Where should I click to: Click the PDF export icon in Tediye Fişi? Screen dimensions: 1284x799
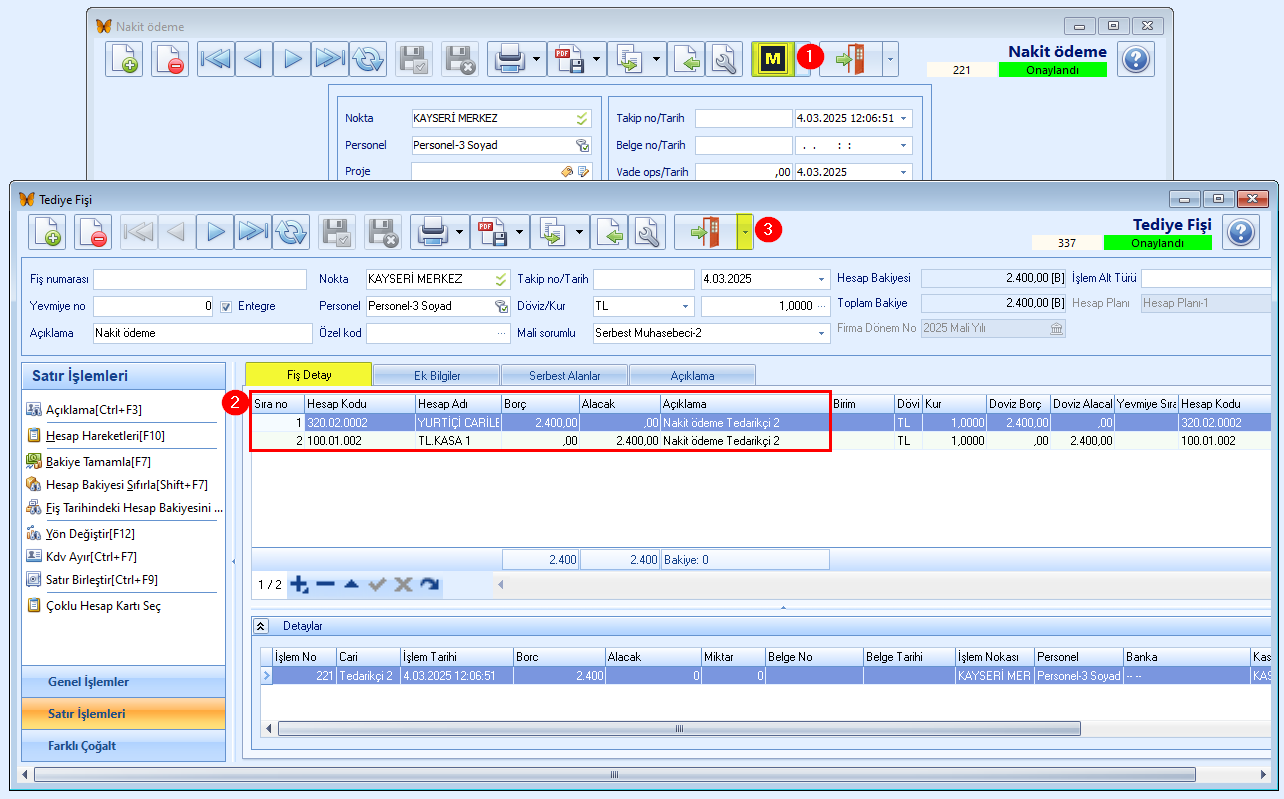click(x=490, y=232)
